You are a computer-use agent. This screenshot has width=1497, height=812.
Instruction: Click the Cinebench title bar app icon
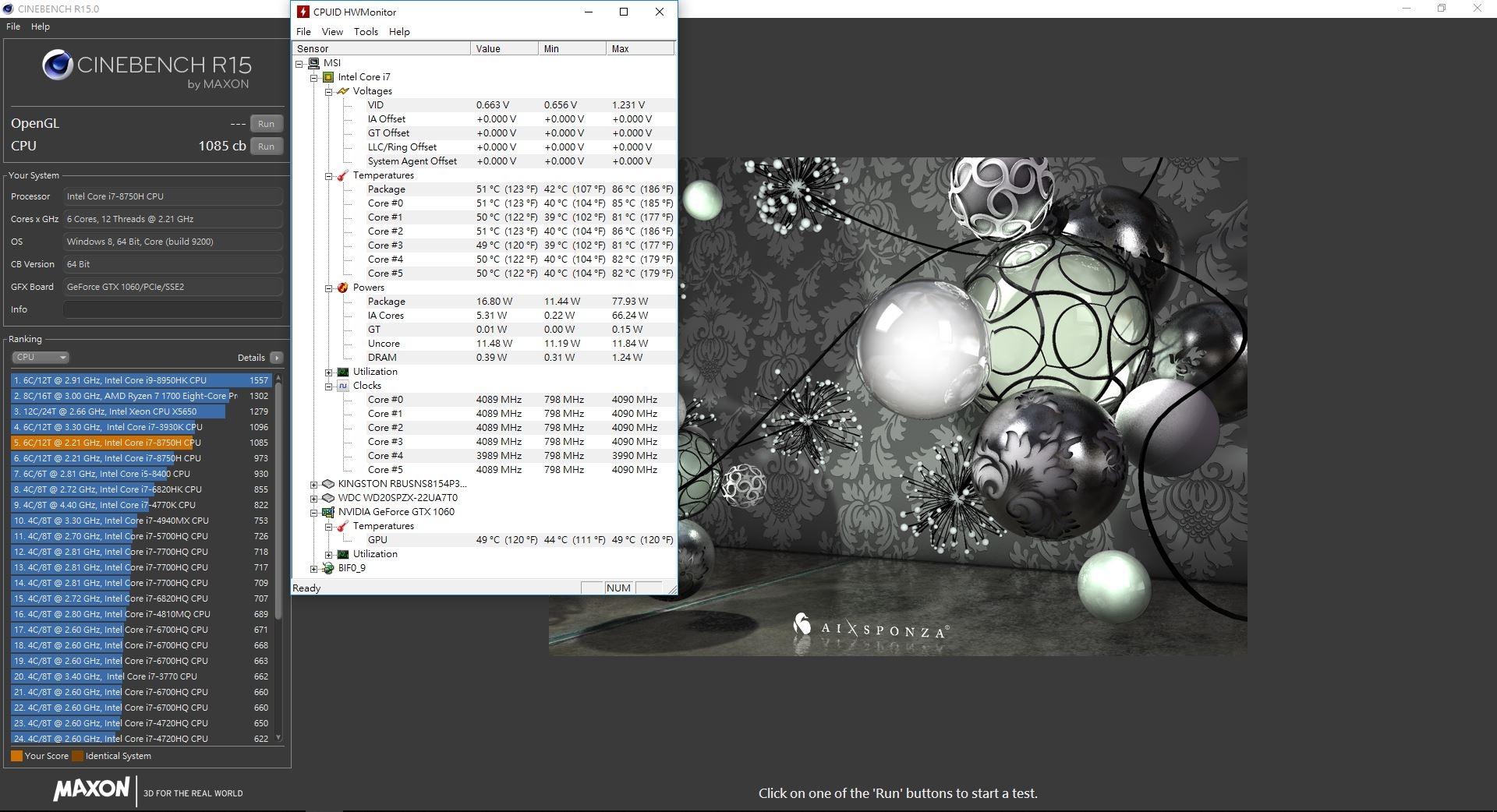8,9
